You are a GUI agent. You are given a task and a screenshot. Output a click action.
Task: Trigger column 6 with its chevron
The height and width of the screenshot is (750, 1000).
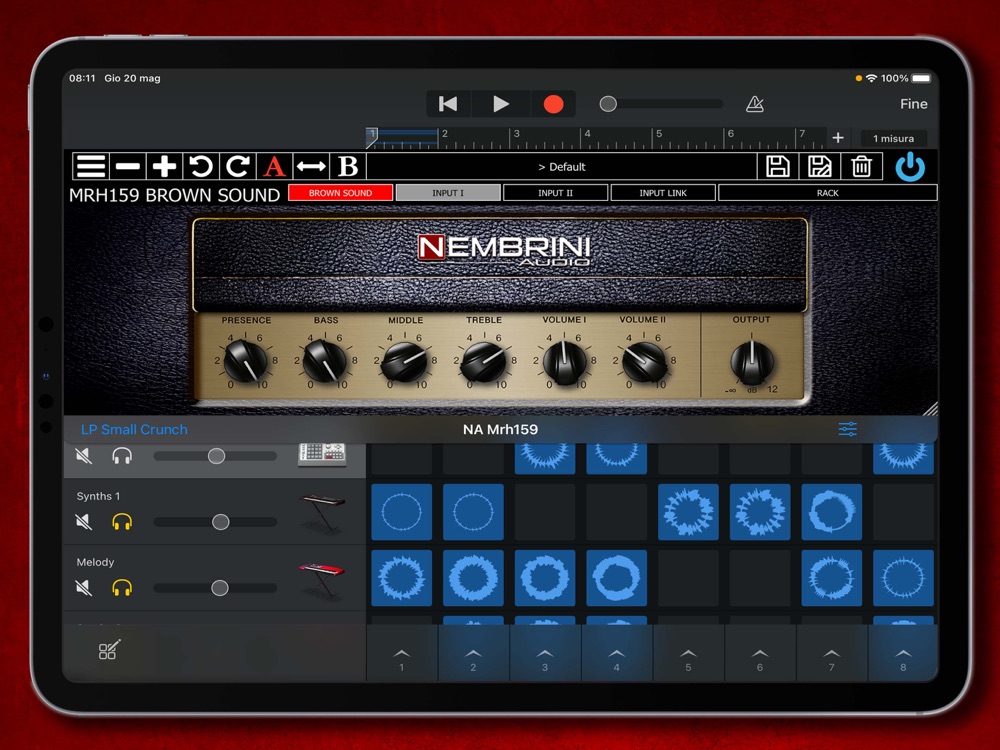coord(760,654)
